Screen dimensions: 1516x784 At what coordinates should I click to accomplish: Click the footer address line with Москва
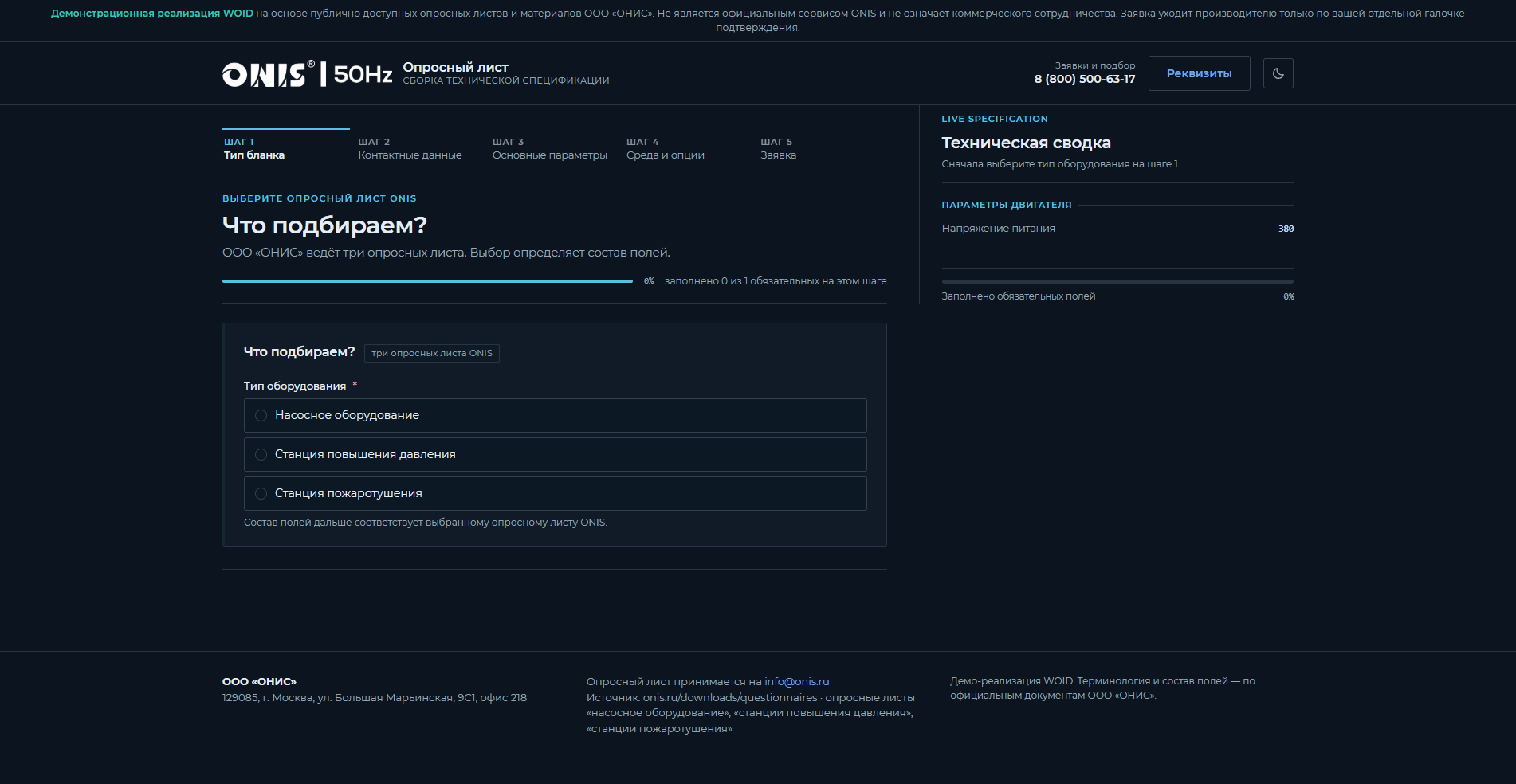click(x=375, y=698)
